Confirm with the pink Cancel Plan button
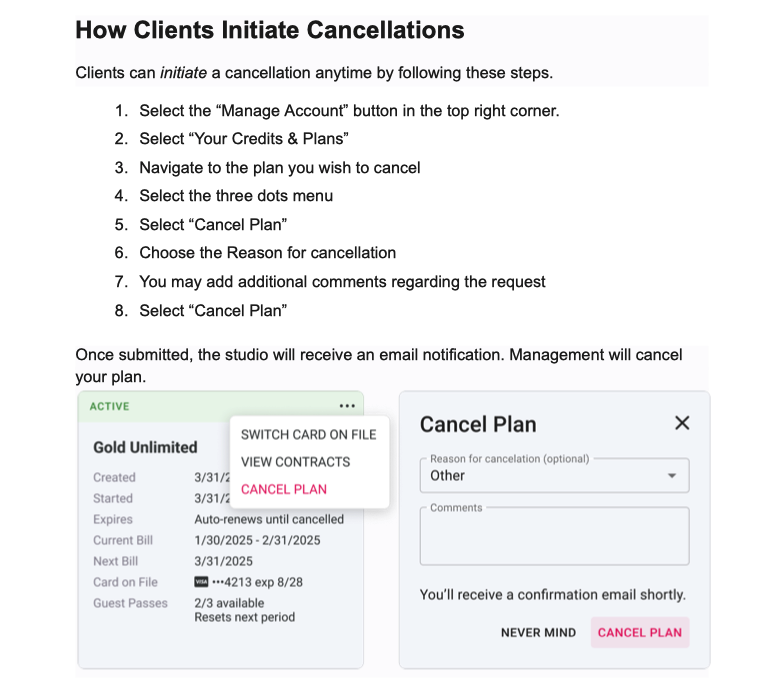The width and height of the screenshot is (773, 691). coord(639,632)
